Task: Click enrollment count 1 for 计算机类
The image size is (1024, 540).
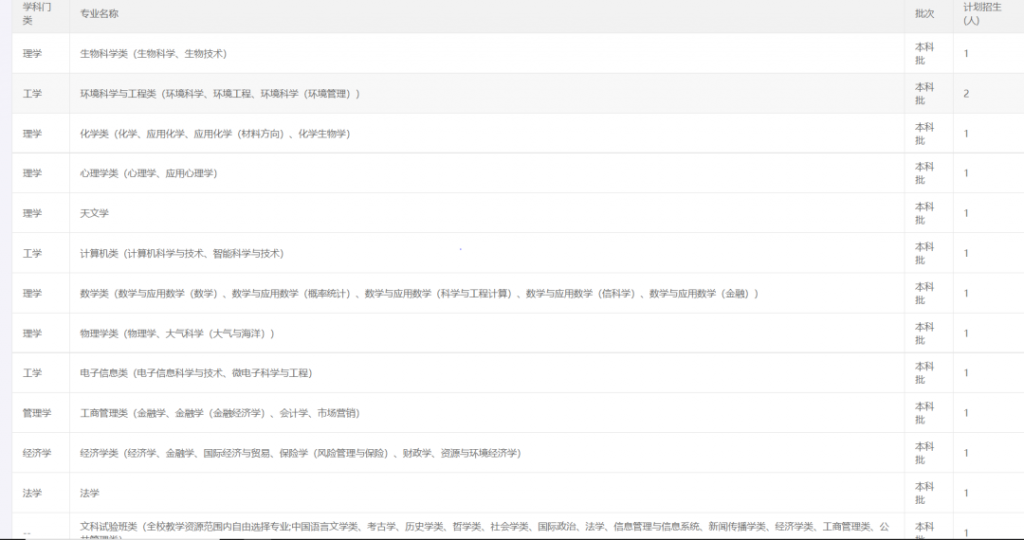Action: pyautogui.click(x=966, y=253)
